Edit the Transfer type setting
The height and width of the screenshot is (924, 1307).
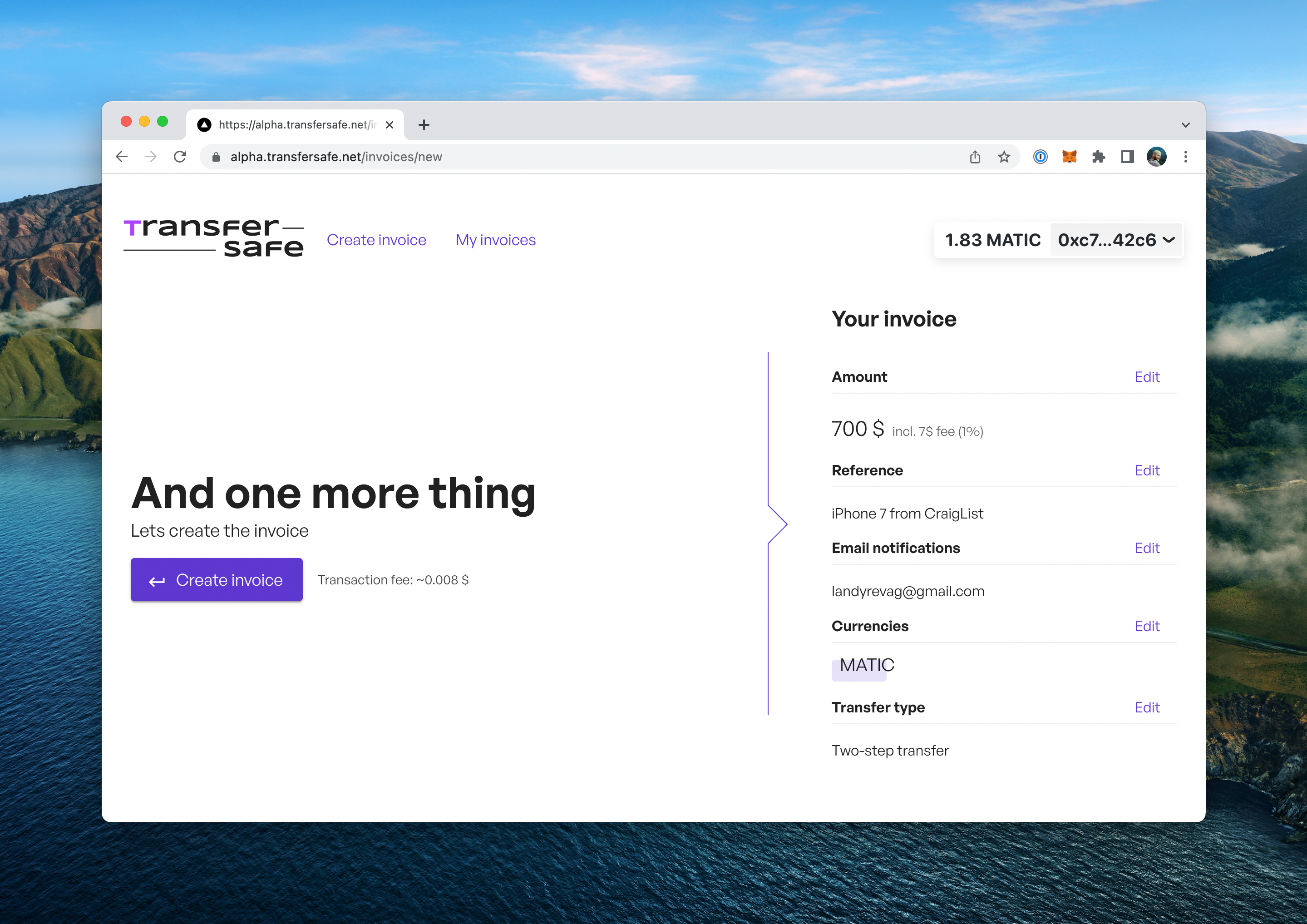point(1146,707)
